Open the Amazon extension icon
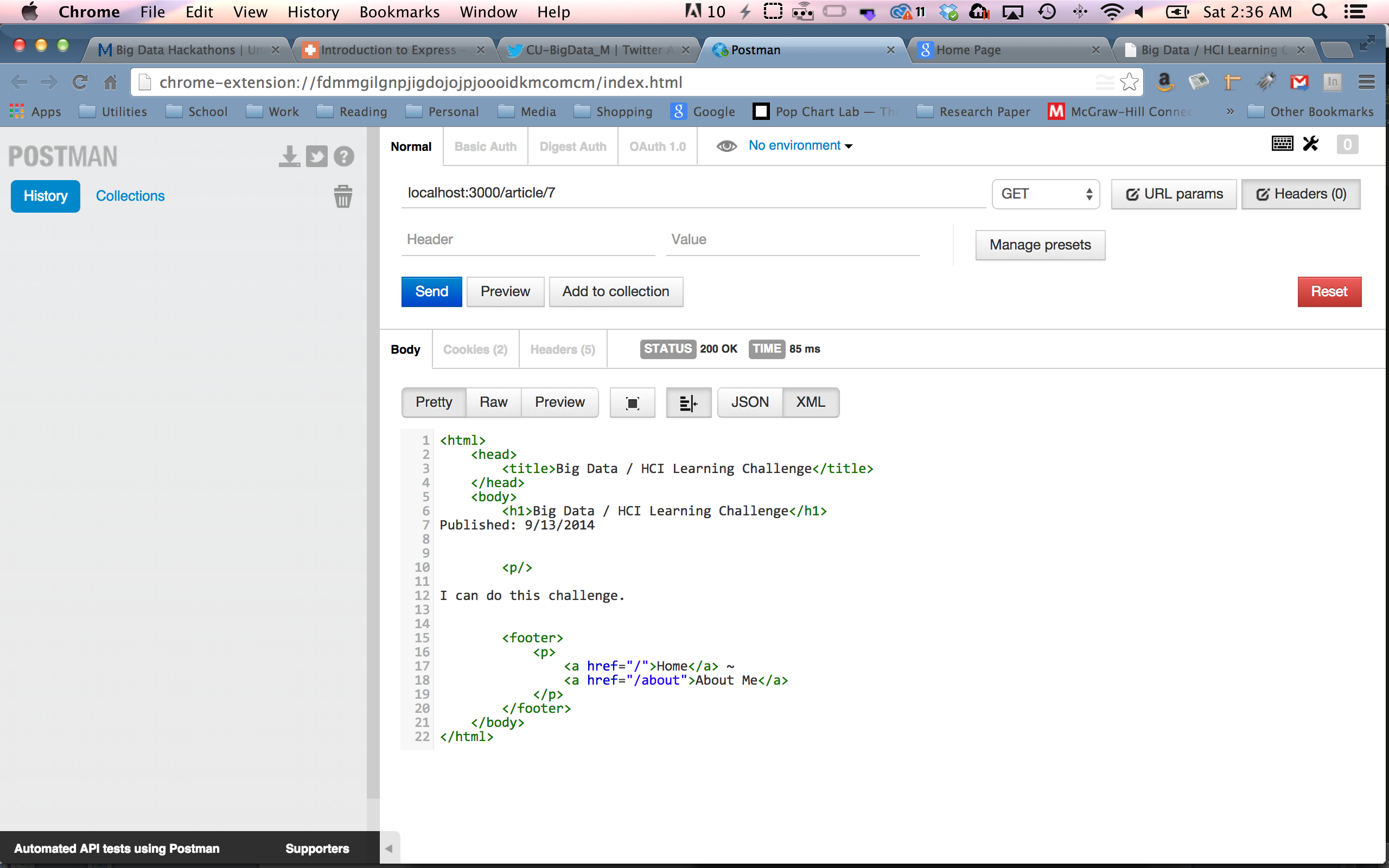The image size is (1389, 868). click(x=1164, y=82)
